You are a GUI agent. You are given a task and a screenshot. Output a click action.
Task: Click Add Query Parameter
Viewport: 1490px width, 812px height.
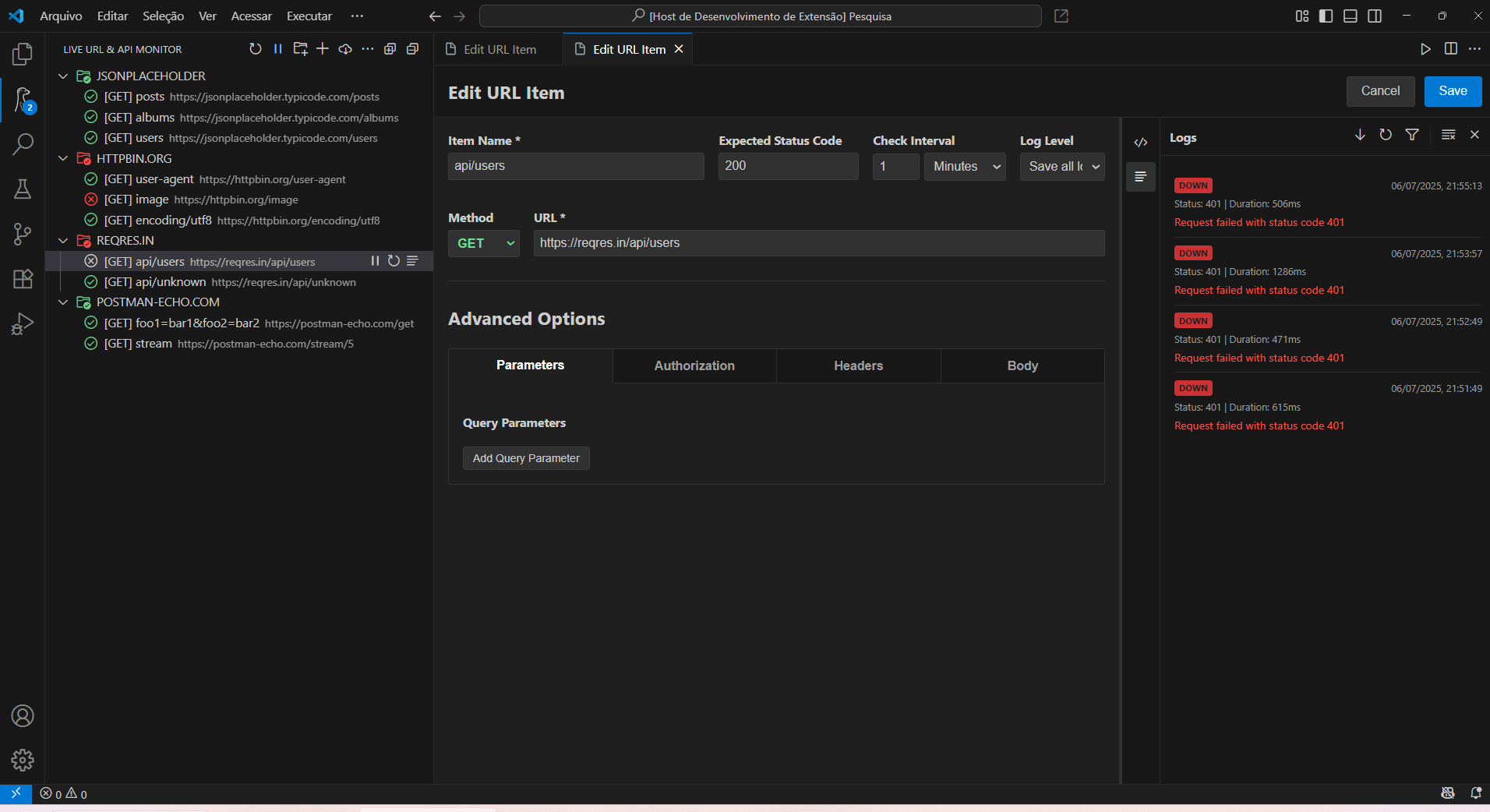[x=526, y=458]
